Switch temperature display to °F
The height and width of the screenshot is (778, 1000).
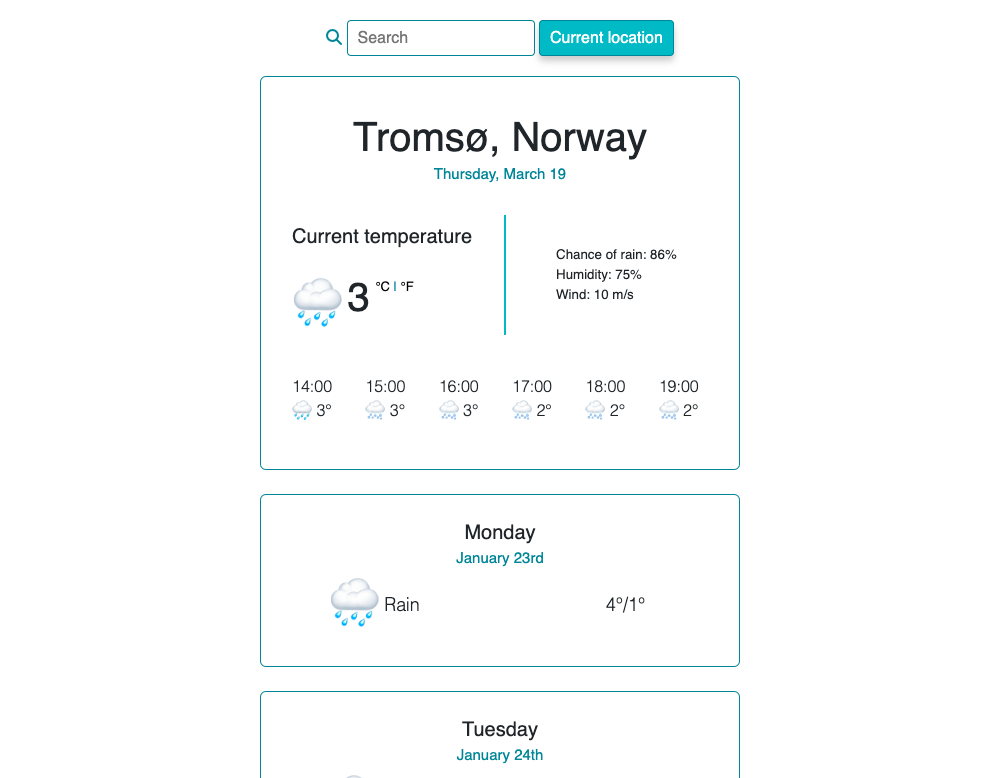tap(406, 286)
